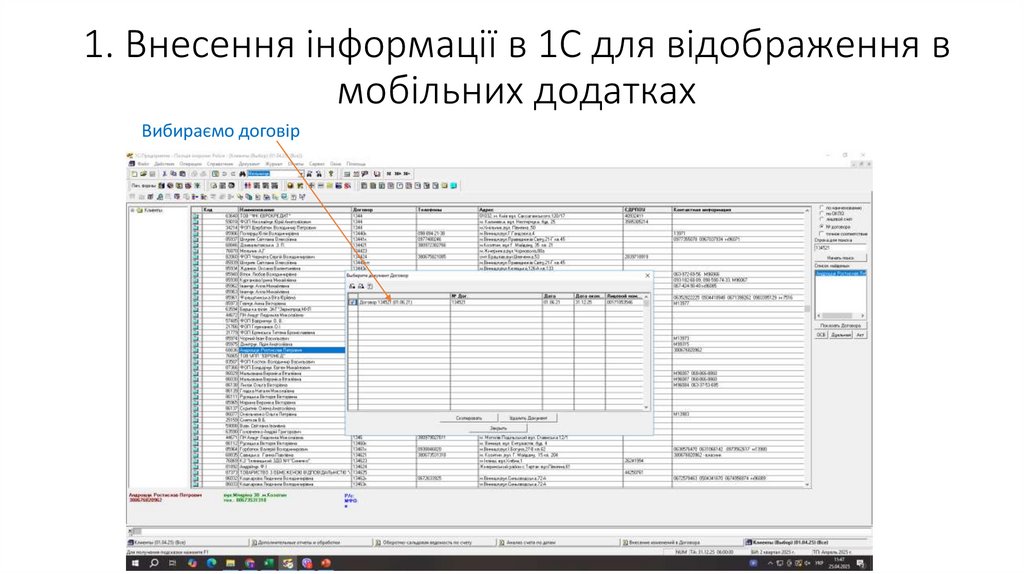Click the document icon of the Договор 13452 row
The width and height of the screenshot is (1024, 574).
(353, 302)
